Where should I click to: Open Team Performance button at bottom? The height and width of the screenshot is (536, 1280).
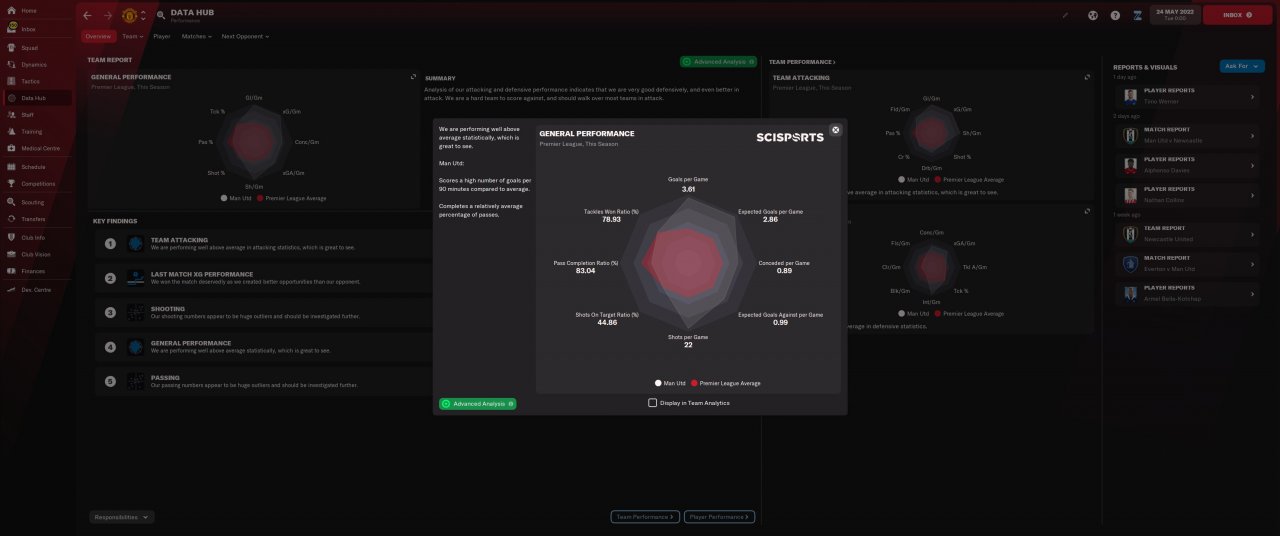(645, 517)
